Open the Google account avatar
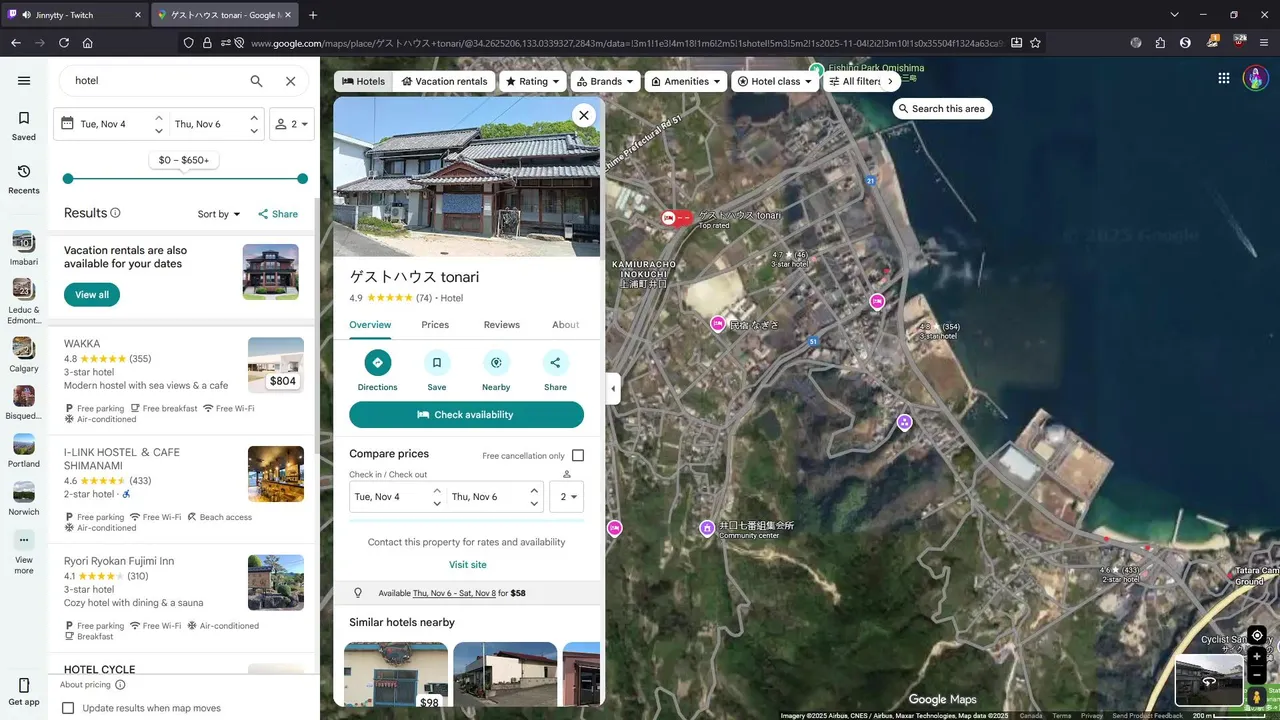The image size is (1280, 720). (x=1256, y=78)
